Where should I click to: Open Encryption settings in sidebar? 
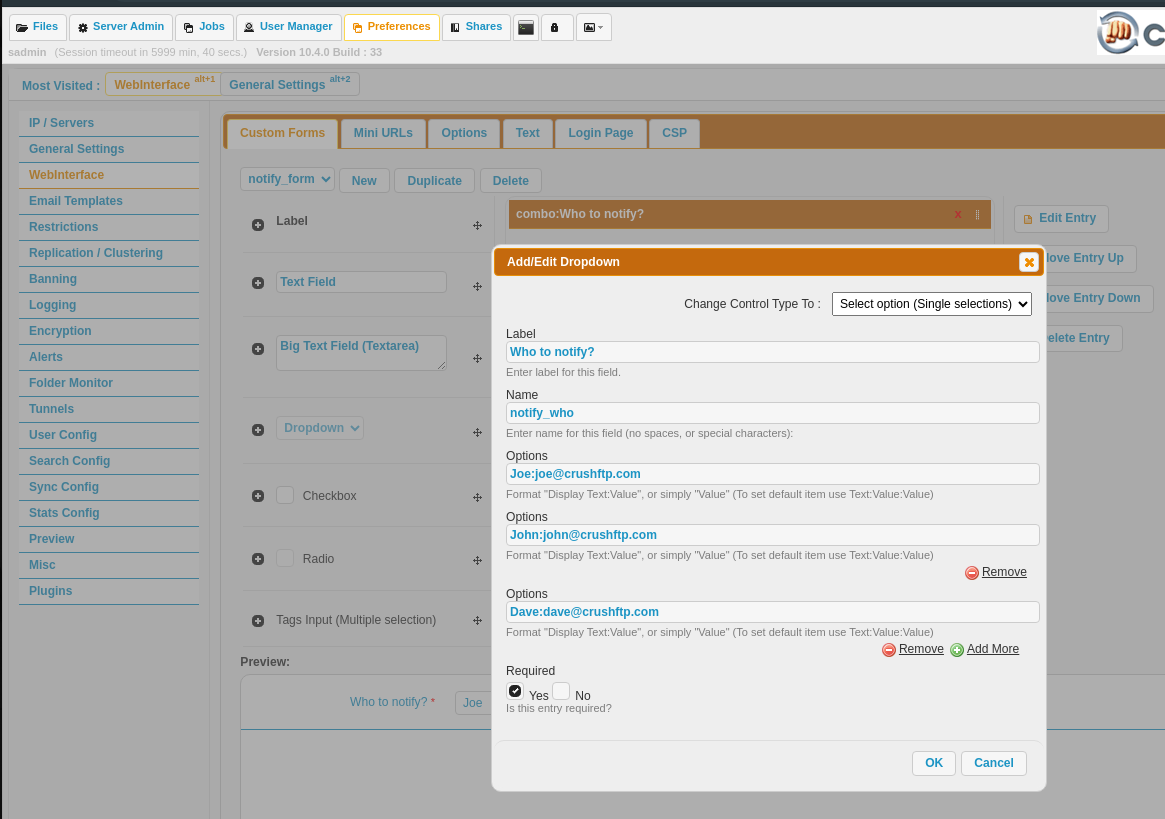60,331
